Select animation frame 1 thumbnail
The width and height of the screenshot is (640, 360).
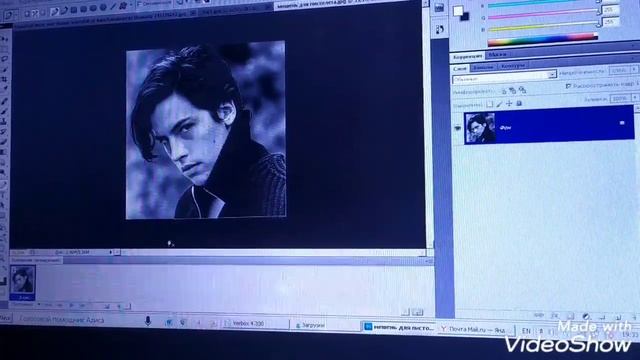22,279
